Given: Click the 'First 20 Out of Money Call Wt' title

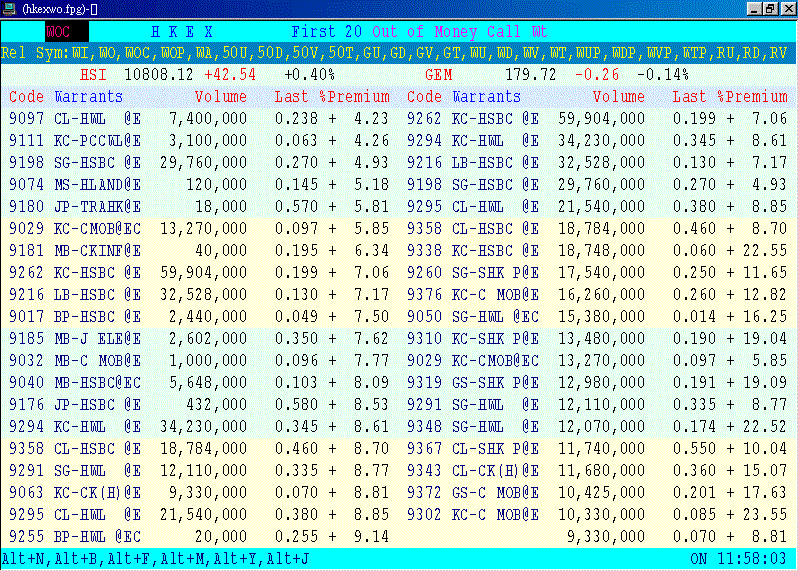Looking at the screenshot, I should tap(419, 32).
